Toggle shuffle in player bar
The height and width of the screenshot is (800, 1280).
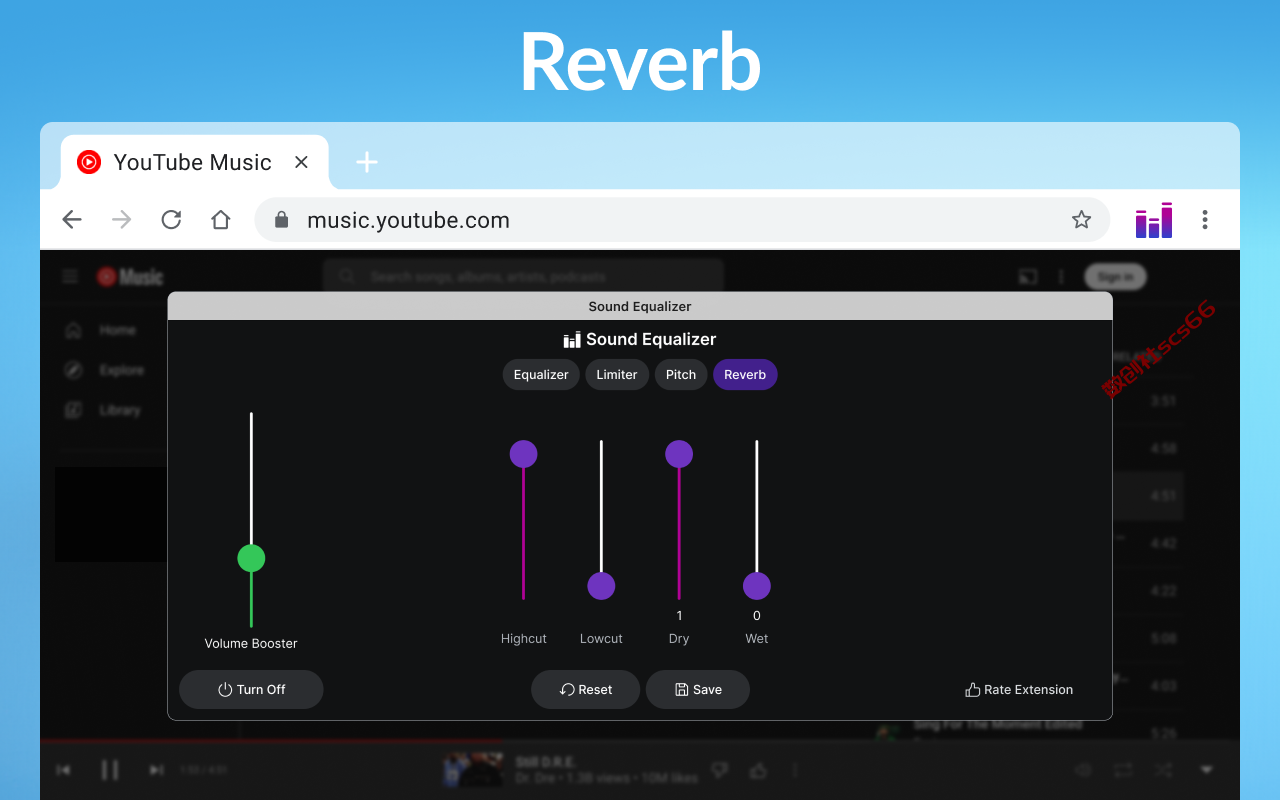click(x=1163, y=770)
